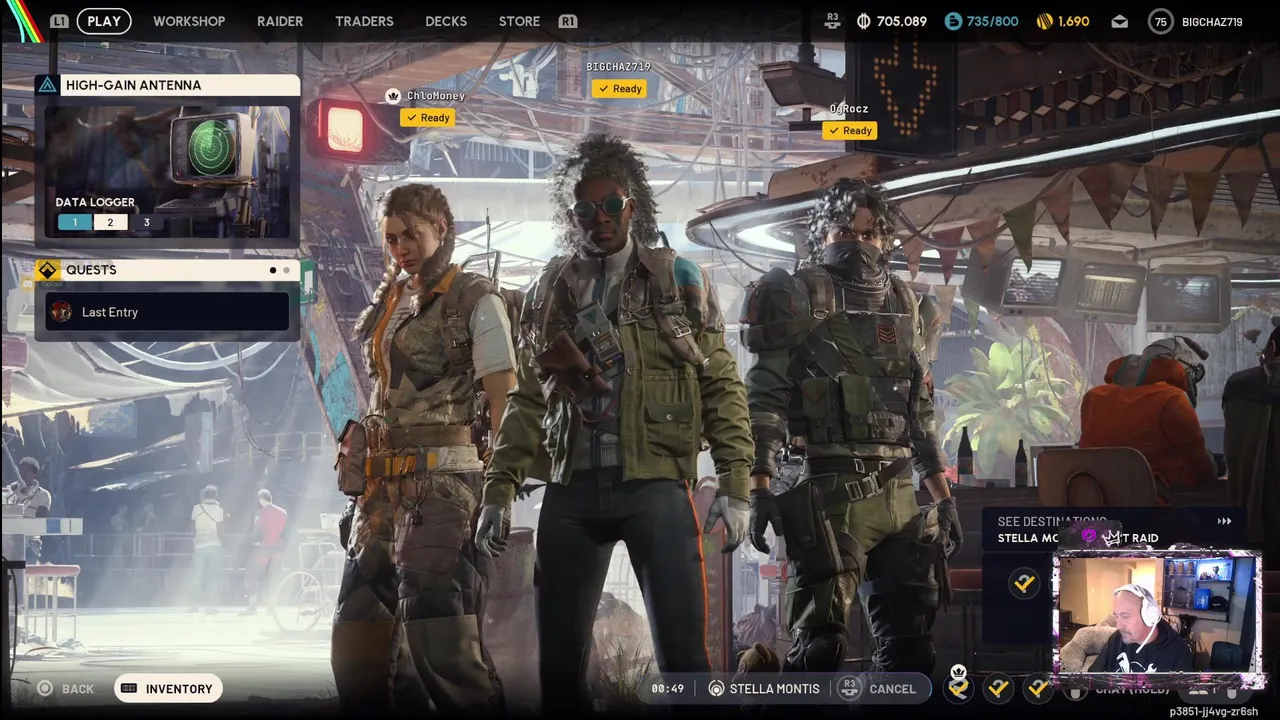Select Data Logger step 1
This screenshot has height=720, width=1280.
[74, 222]
